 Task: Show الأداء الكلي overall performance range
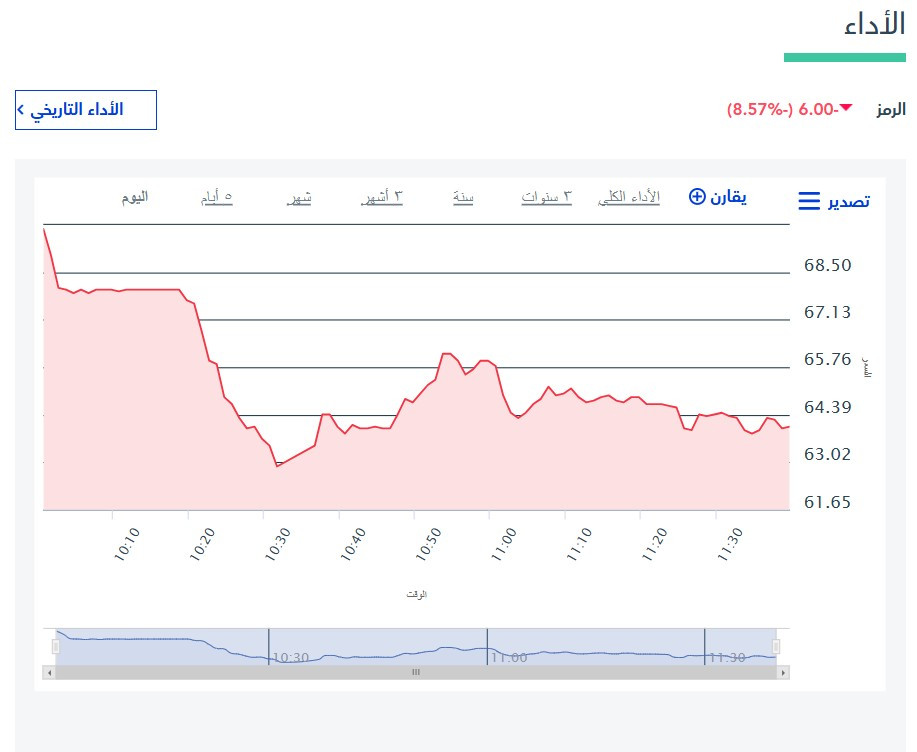click(629, 198)
